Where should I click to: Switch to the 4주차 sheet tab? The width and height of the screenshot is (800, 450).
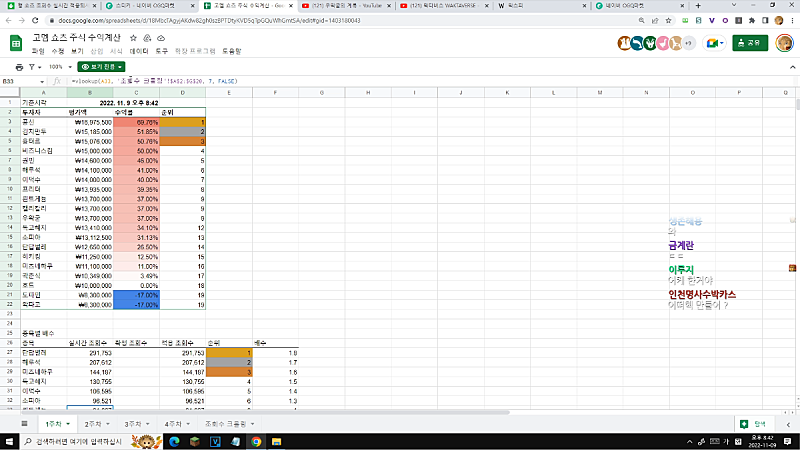173,424
